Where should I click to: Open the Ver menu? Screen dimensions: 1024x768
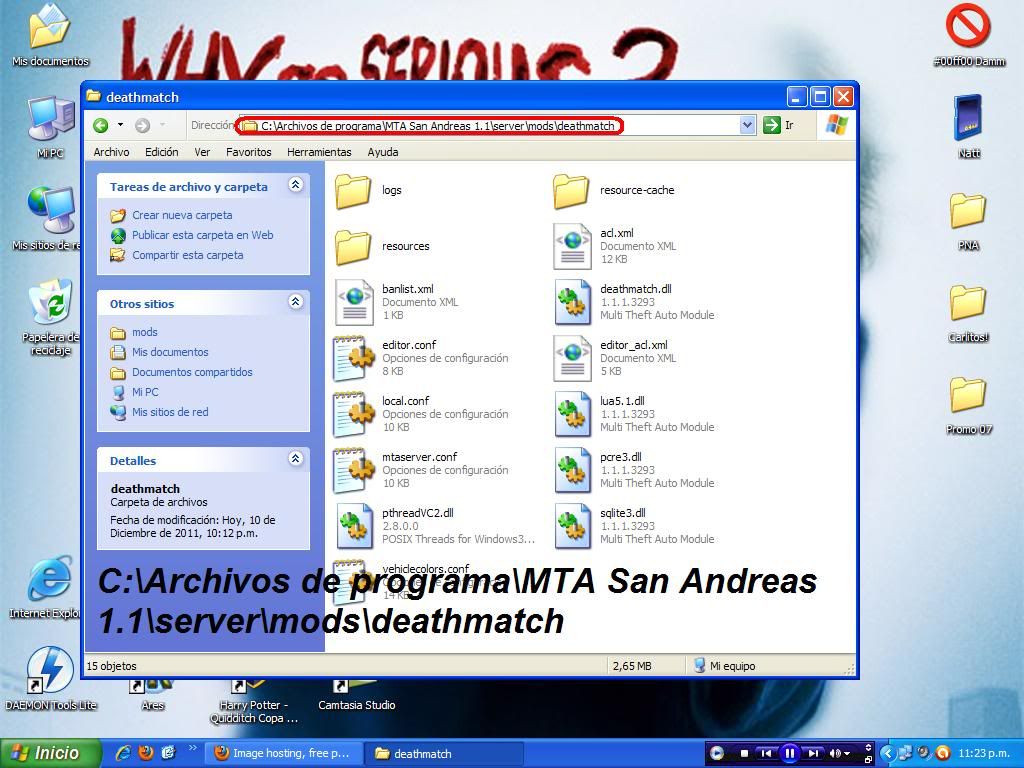coord(202,152)
